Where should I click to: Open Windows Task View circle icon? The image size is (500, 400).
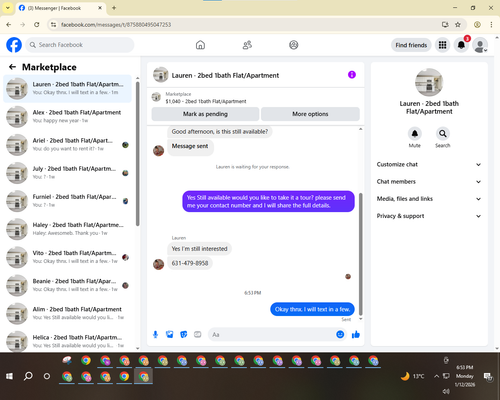pos(47,376)
